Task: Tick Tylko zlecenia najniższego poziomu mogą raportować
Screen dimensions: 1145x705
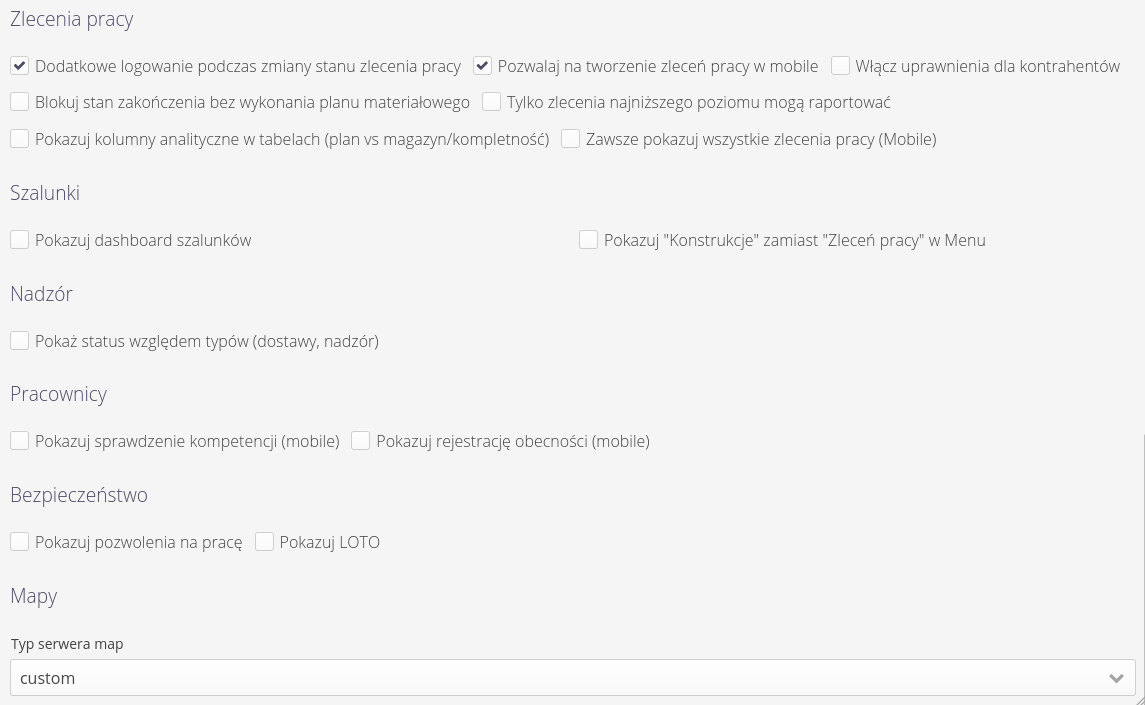Action: (492, 102)
